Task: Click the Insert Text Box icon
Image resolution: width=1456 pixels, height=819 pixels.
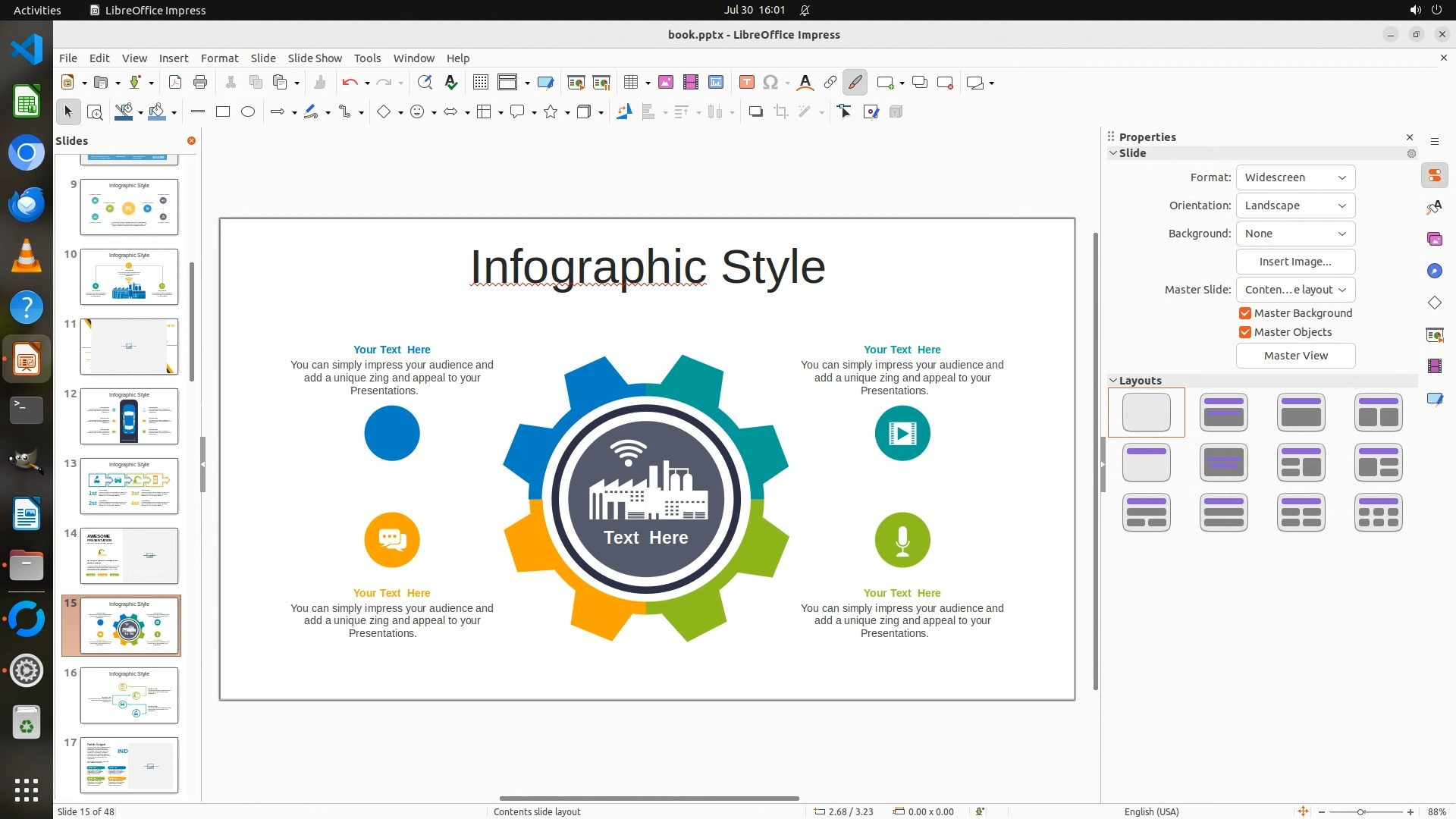Action: 746,83
